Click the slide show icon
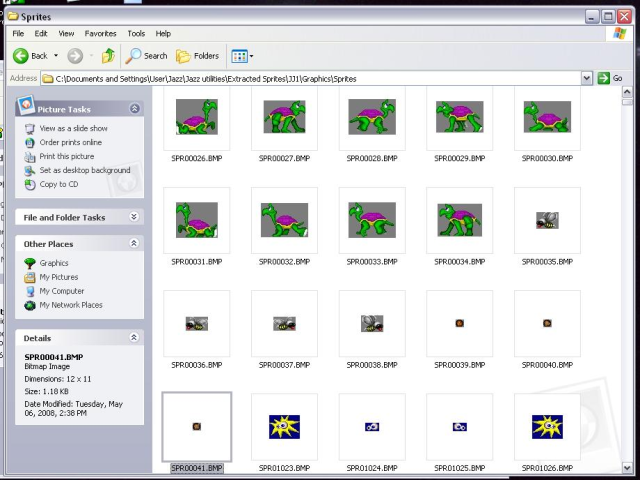The image size is (640, 480). pyautogui.click(x=30, y=129)
